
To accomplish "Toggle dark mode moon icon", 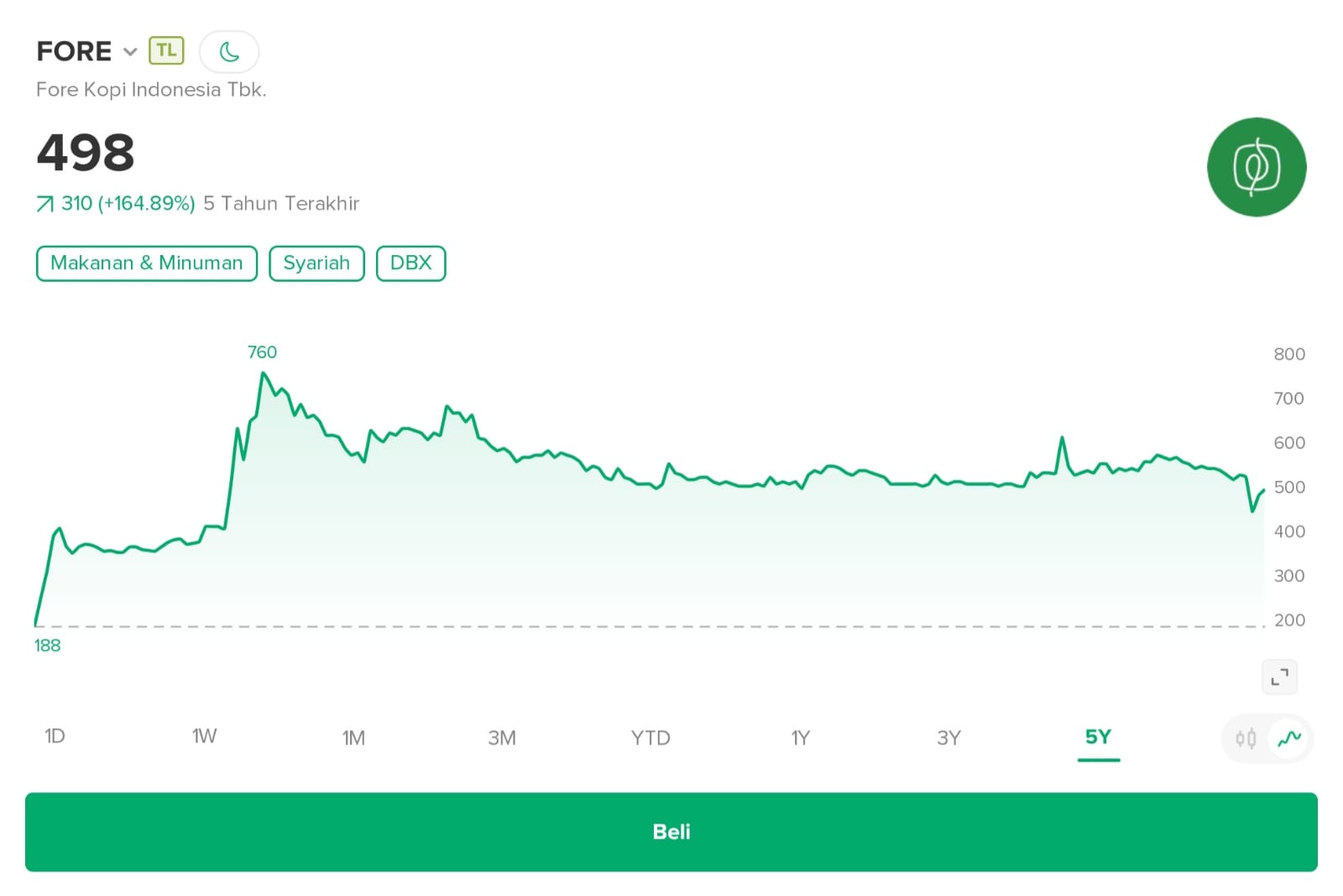I will 229,52.
